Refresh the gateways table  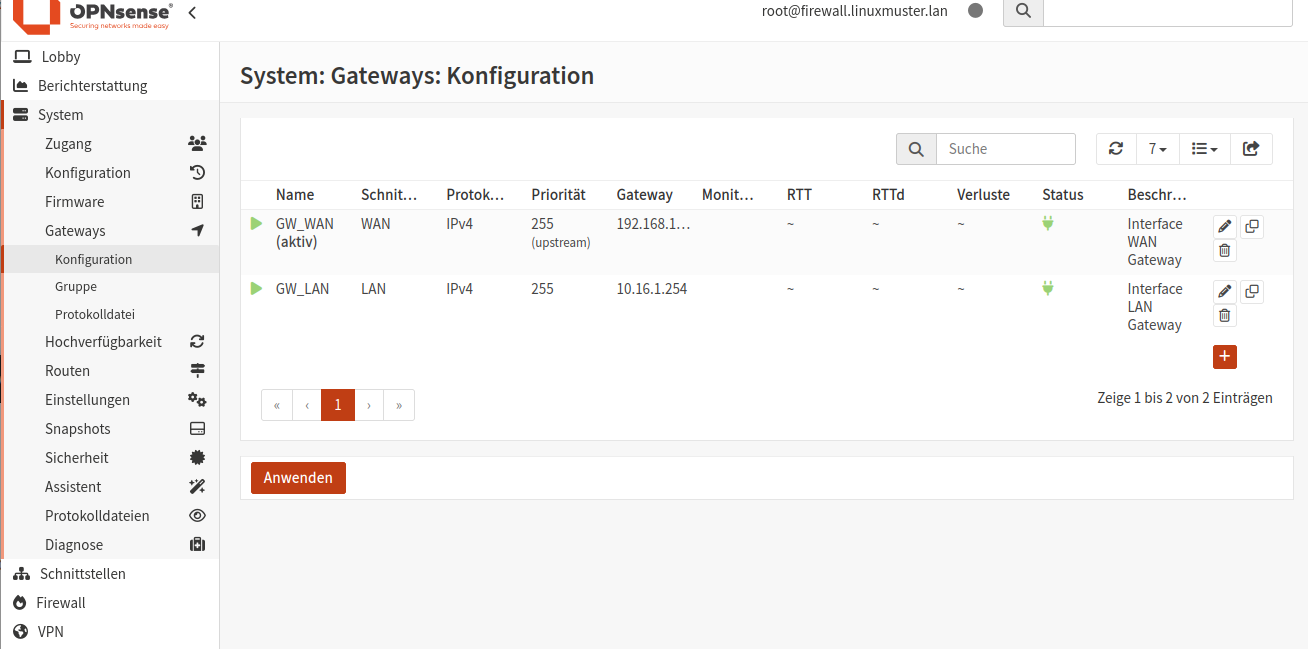[1116, 149]
